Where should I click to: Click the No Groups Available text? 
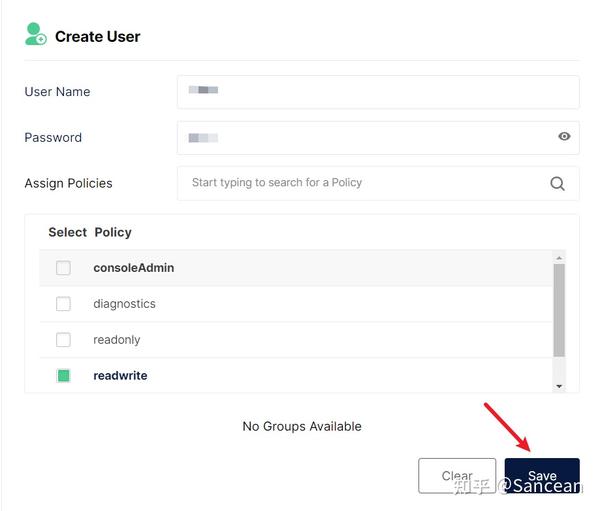[x=302, y=426]
